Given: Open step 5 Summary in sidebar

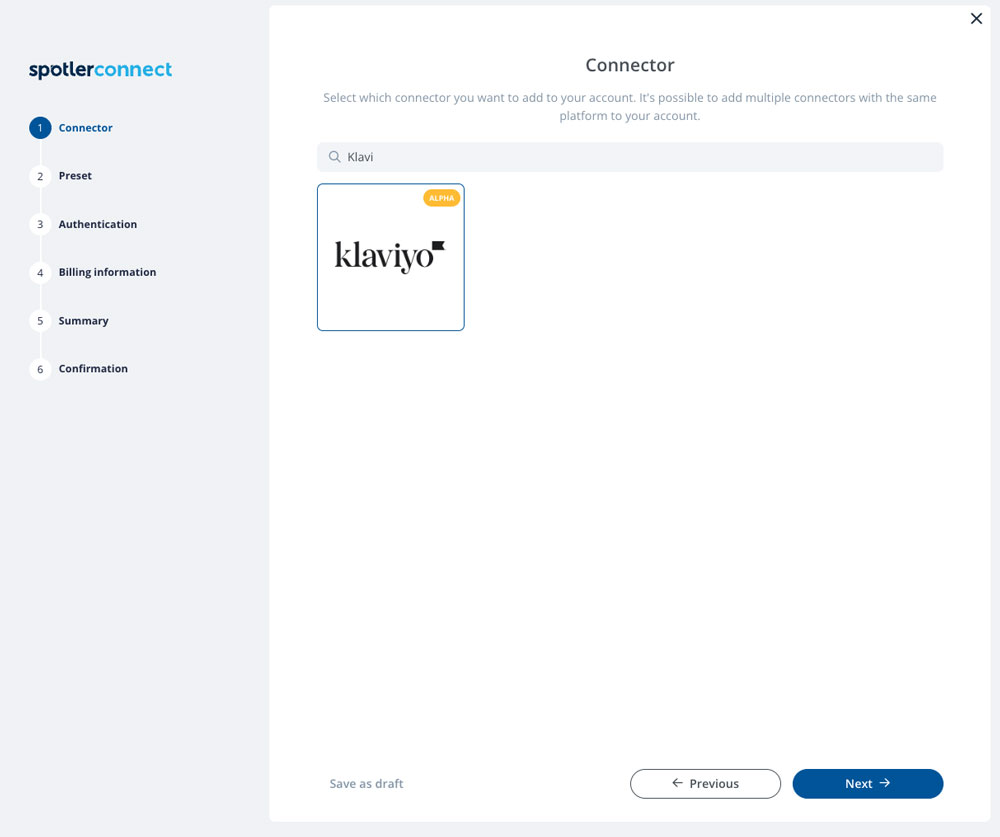Looking at the screenshot, I should (x=84, y=320).
